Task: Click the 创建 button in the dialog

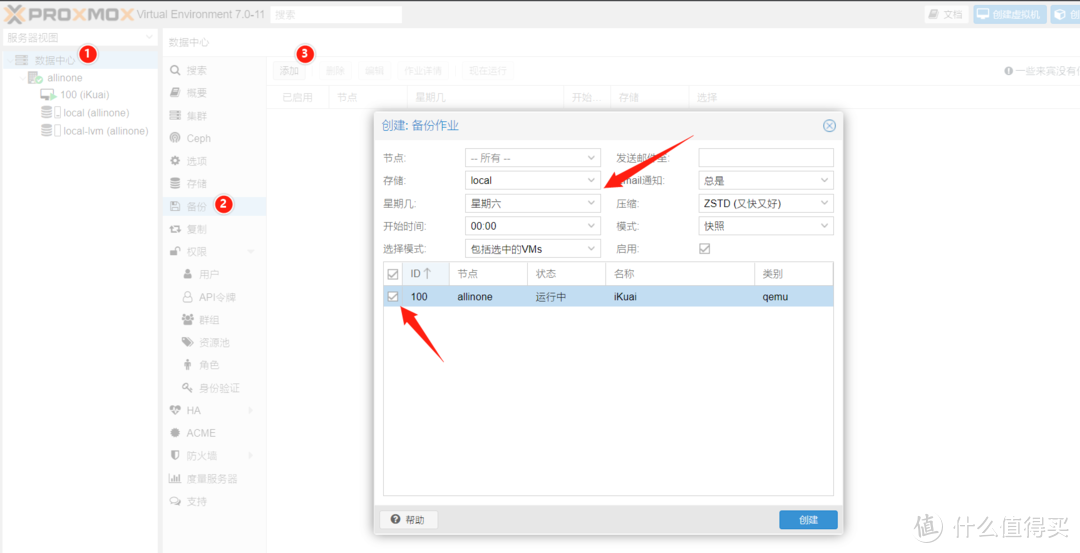Action: coord(808,520)
